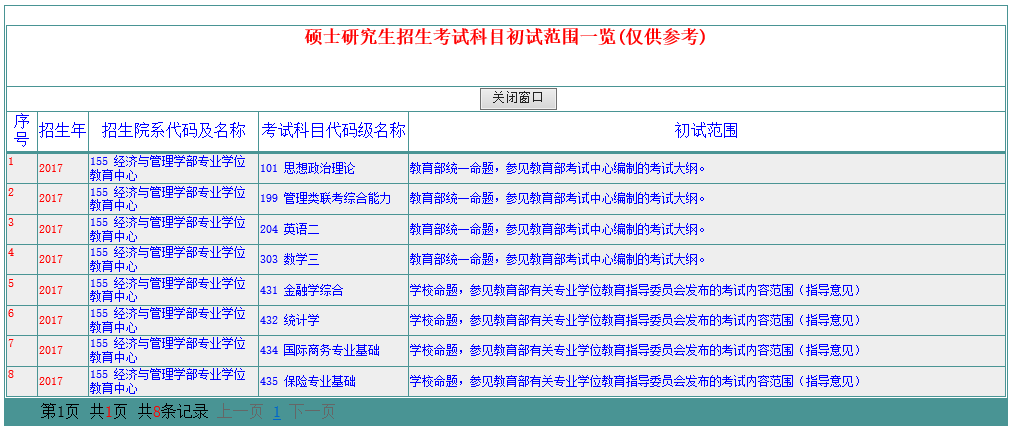Click the 考试科目代码级名称 column header
The height and width of the screenshot is (430, 1011).
(333, 130)
